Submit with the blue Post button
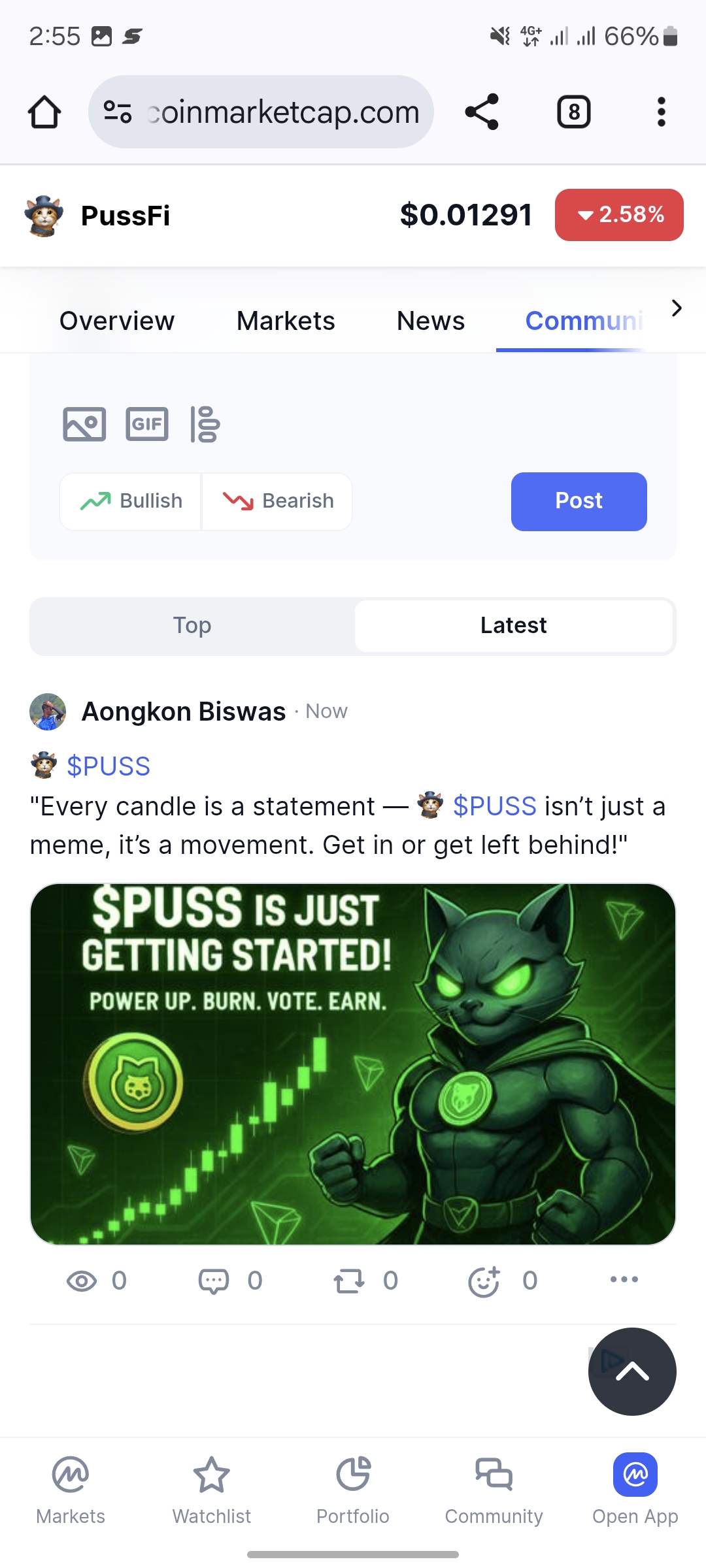 tap(579, 501)
